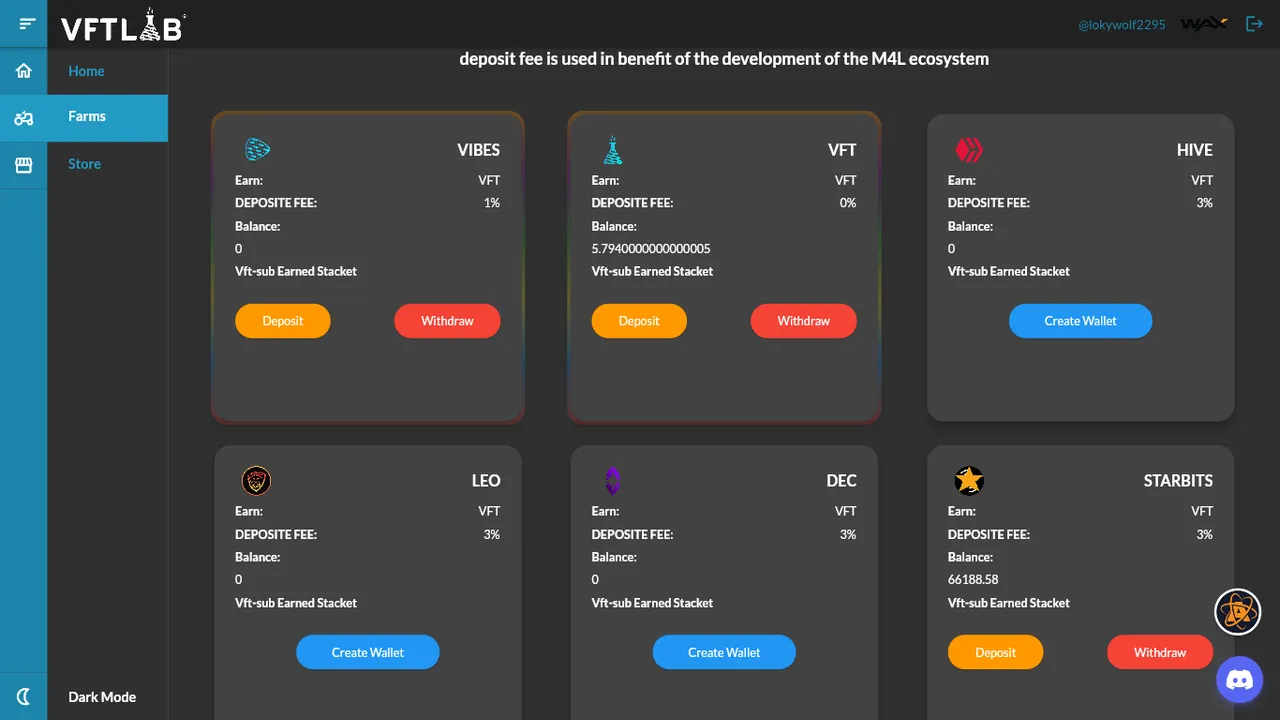Click the Store shop icon

(24, 165)
